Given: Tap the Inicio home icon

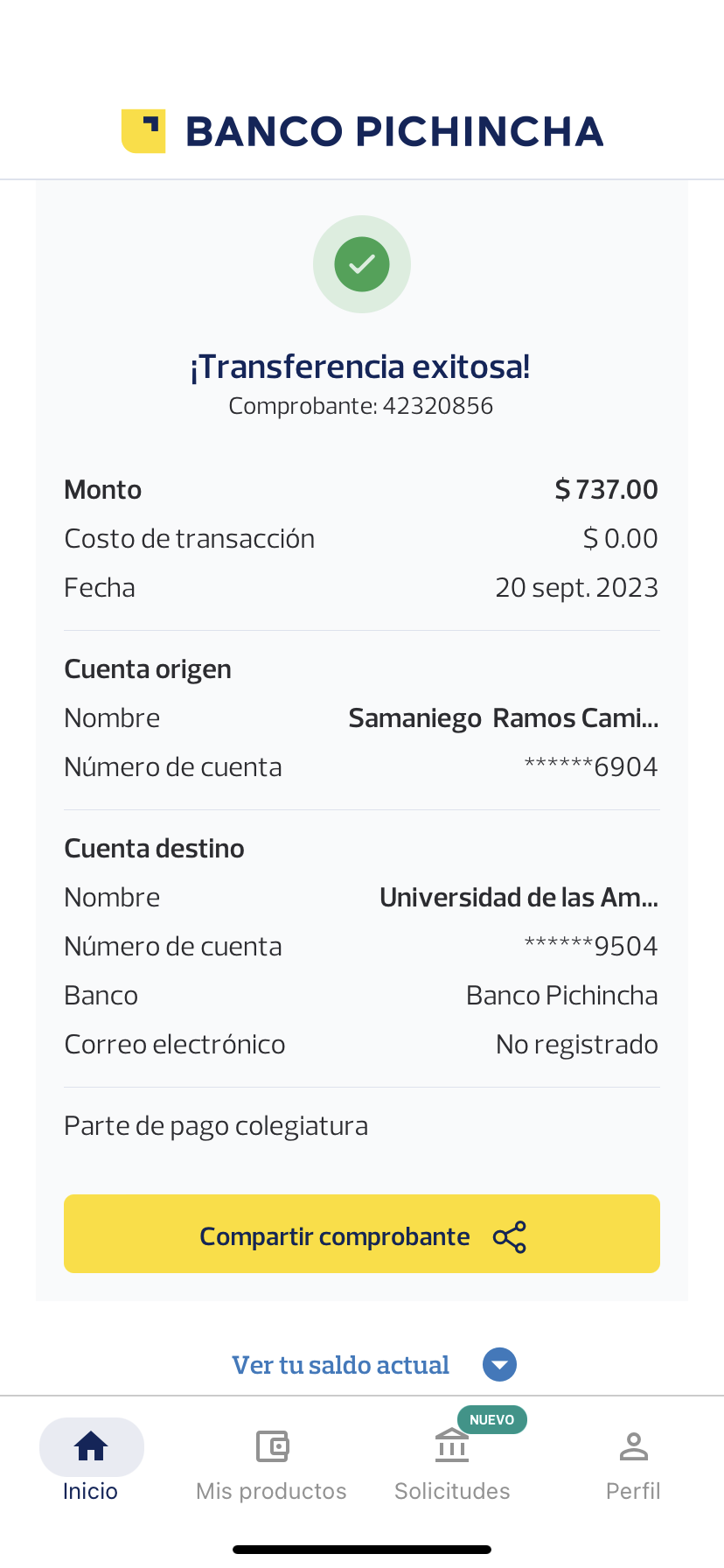Looking at the screenshot, I should (91, 1446).
